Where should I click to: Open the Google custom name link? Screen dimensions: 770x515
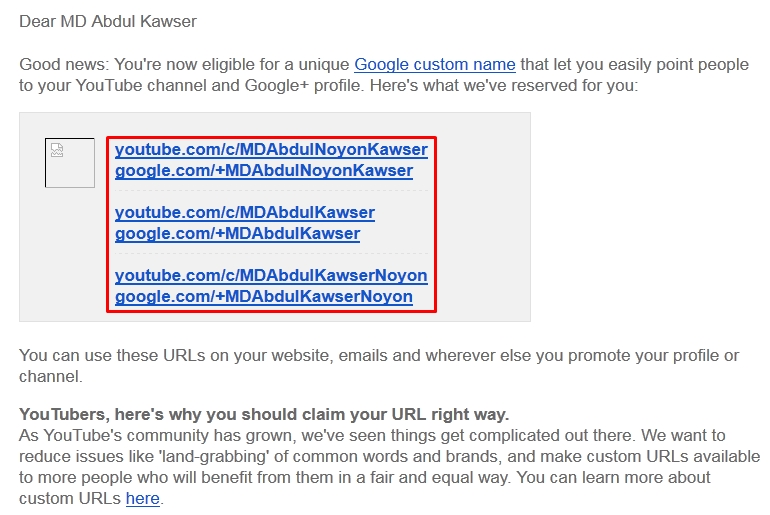click(x=434, y=64)
